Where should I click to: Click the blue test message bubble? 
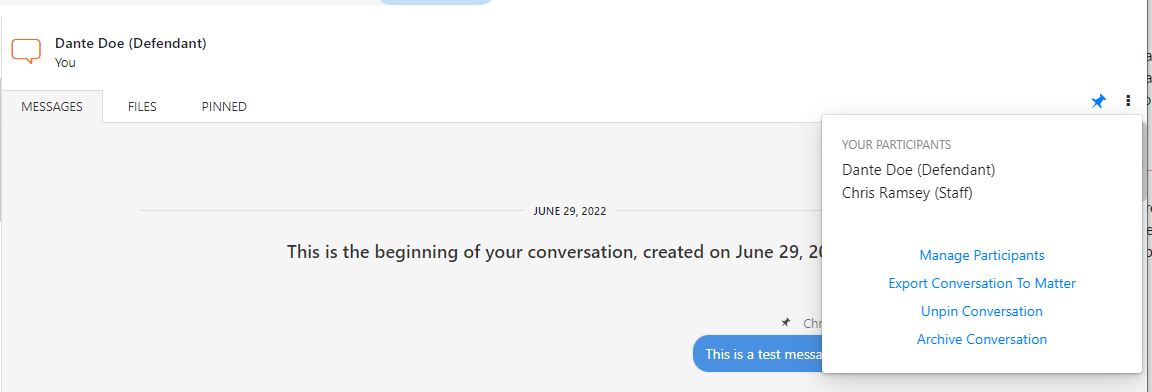pyautogui.click(x=757, y=354)
